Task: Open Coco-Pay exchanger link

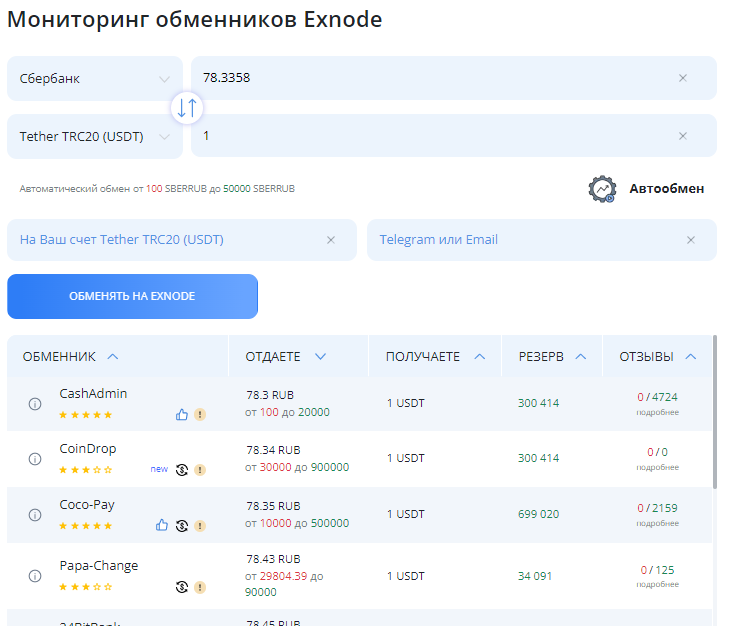Action: point(87,505)
